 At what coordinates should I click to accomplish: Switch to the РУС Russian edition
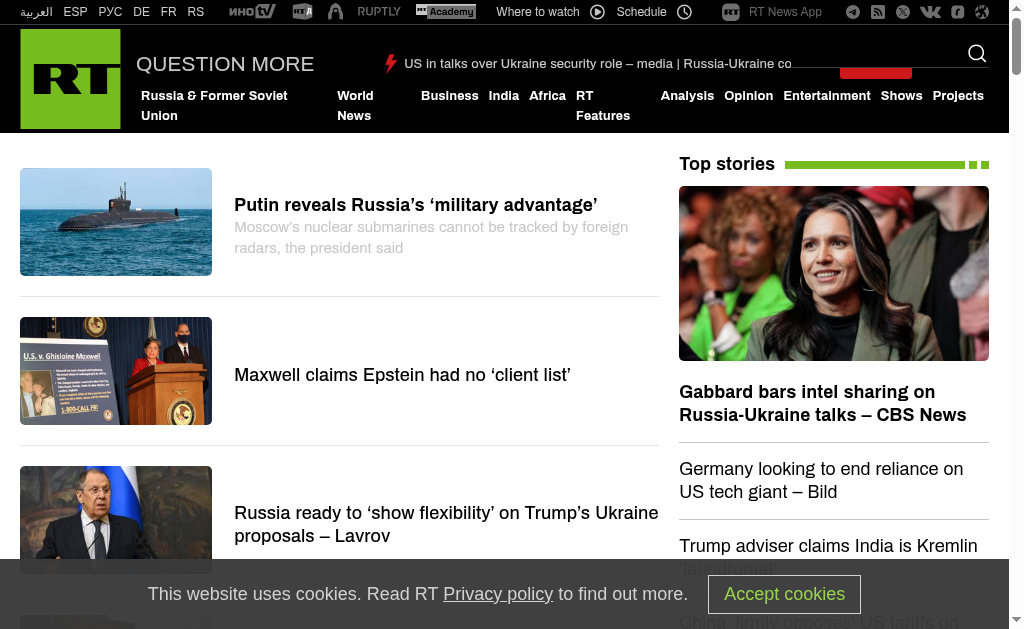(110, 12)
